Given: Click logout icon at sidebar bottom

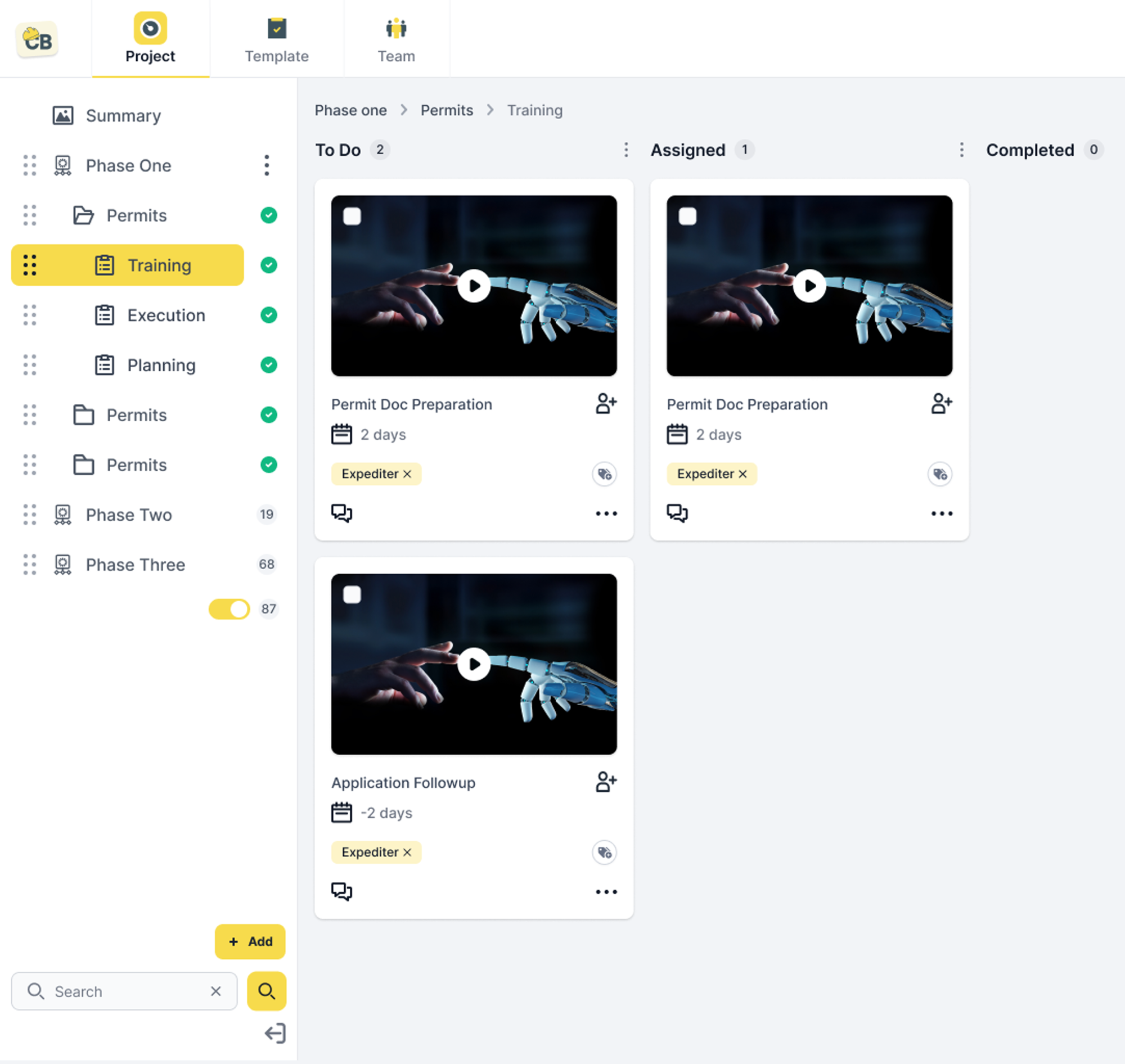Looking at the screenshot, I should (x=275, y=1033).
